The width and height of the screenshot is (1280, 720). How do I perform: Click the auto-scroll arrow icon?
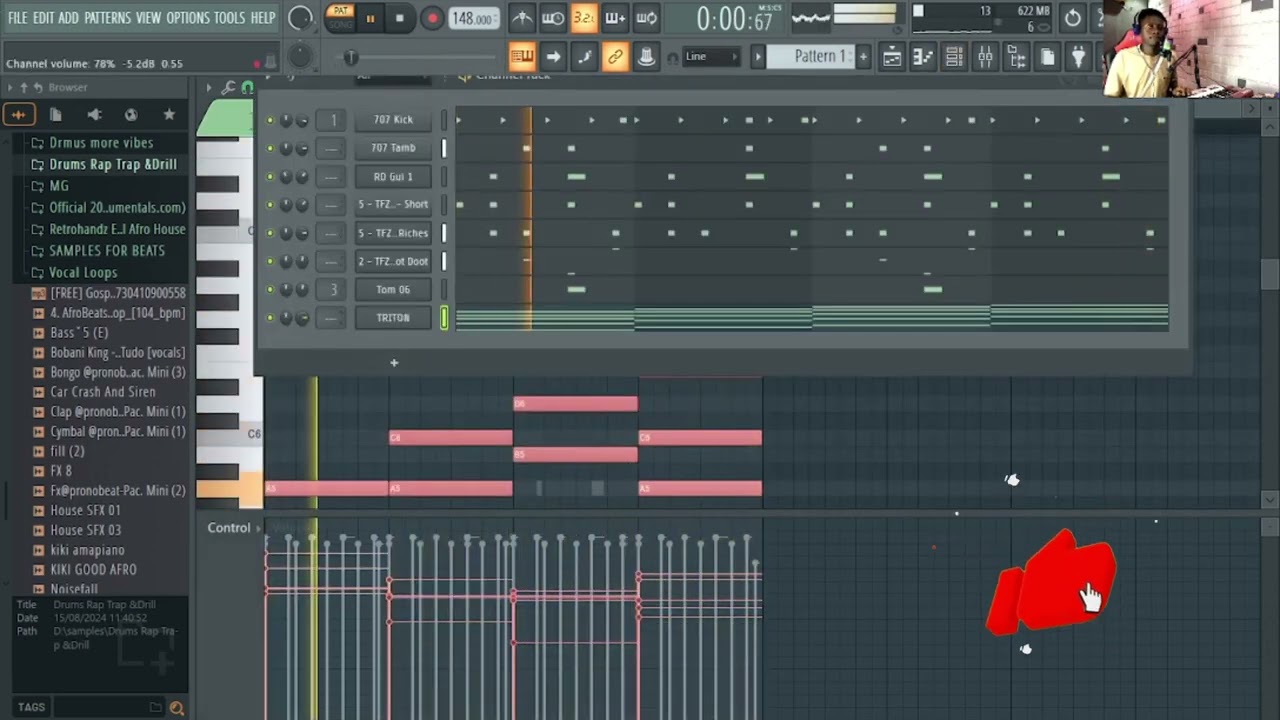pos(553,57)
